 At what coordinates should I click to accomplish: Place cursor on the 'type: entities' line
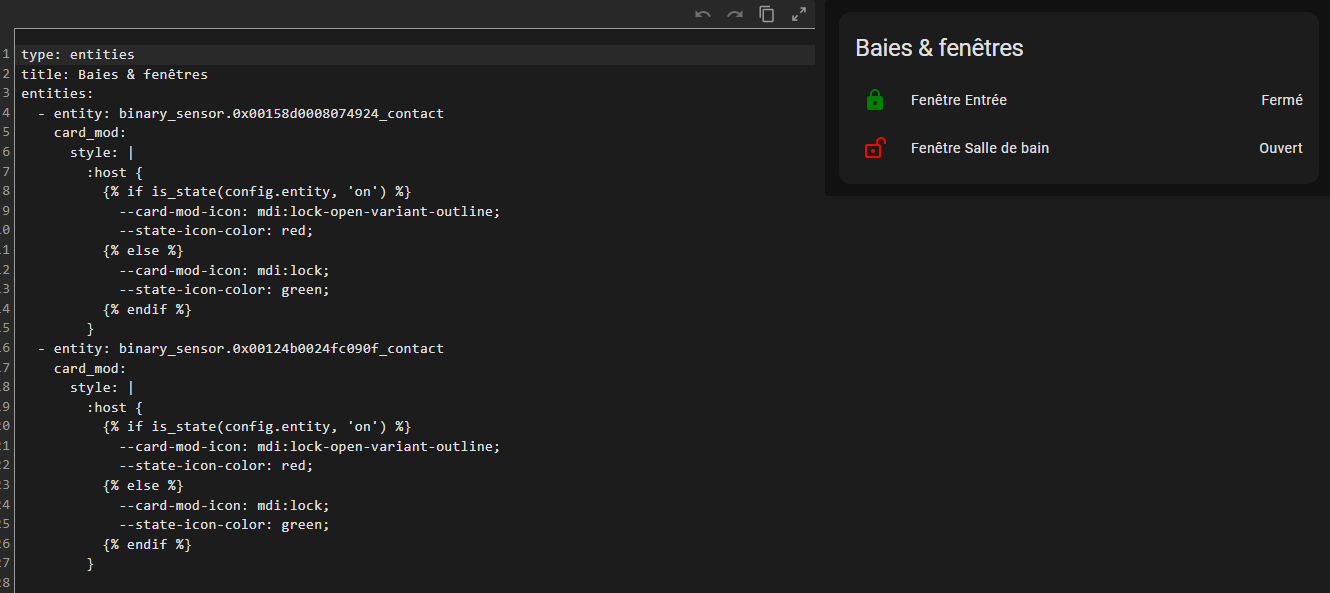(x=78, y=55)
